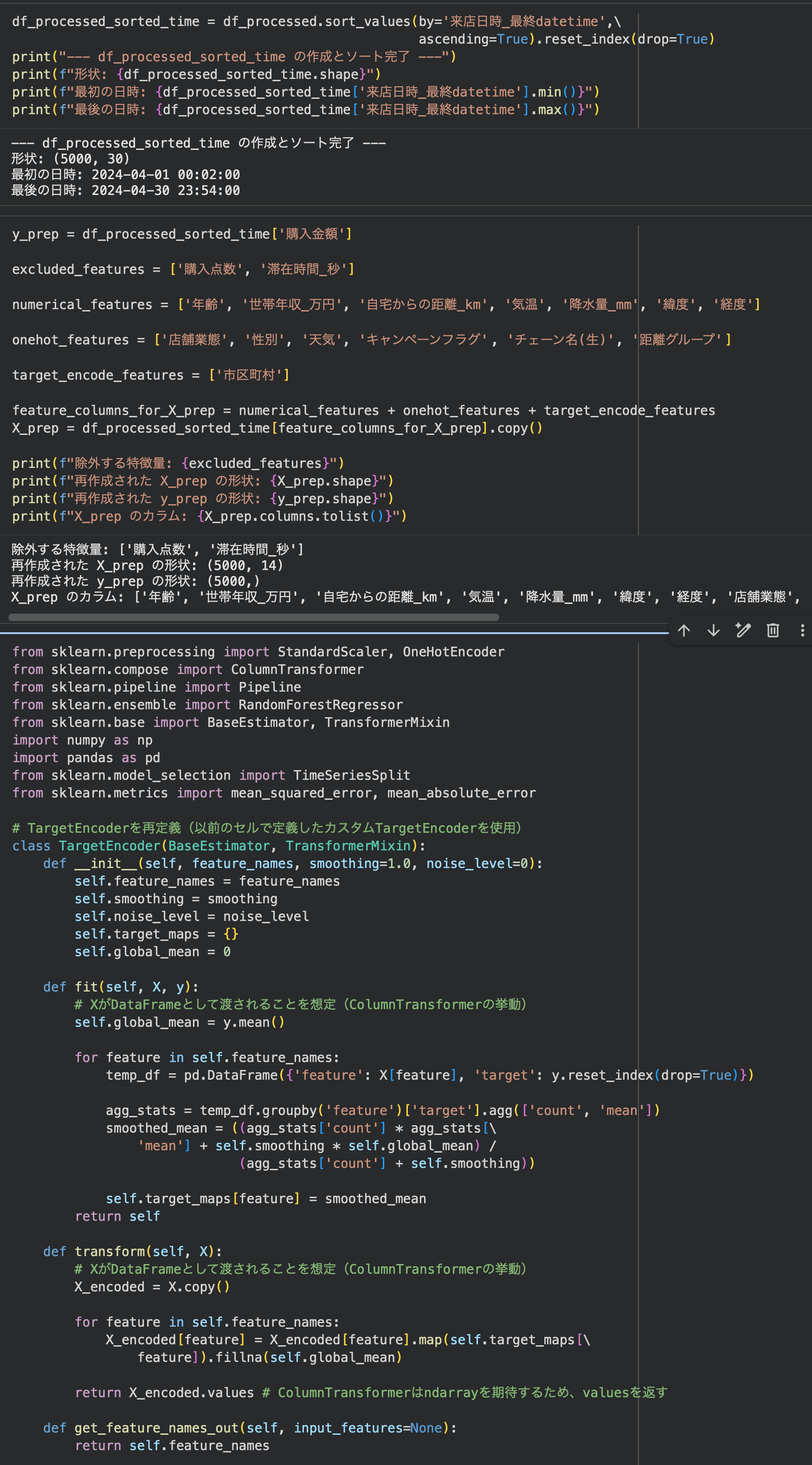Click the 'temp_df = pd.DataFrame' line
This screenshot has height=1465, width=812.
tap(430, 1075)
